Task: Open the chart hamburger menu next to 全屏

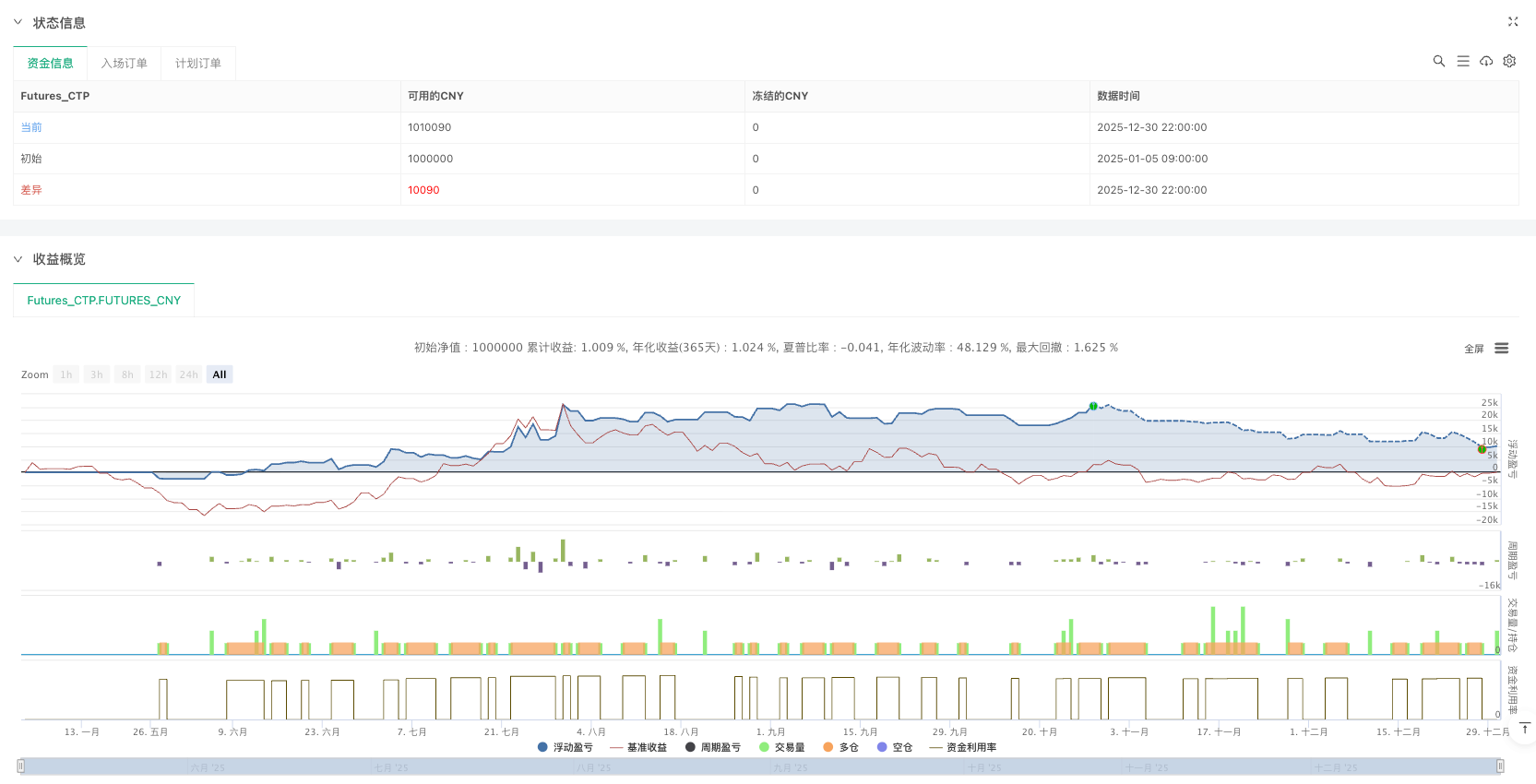Action: 1502,349
